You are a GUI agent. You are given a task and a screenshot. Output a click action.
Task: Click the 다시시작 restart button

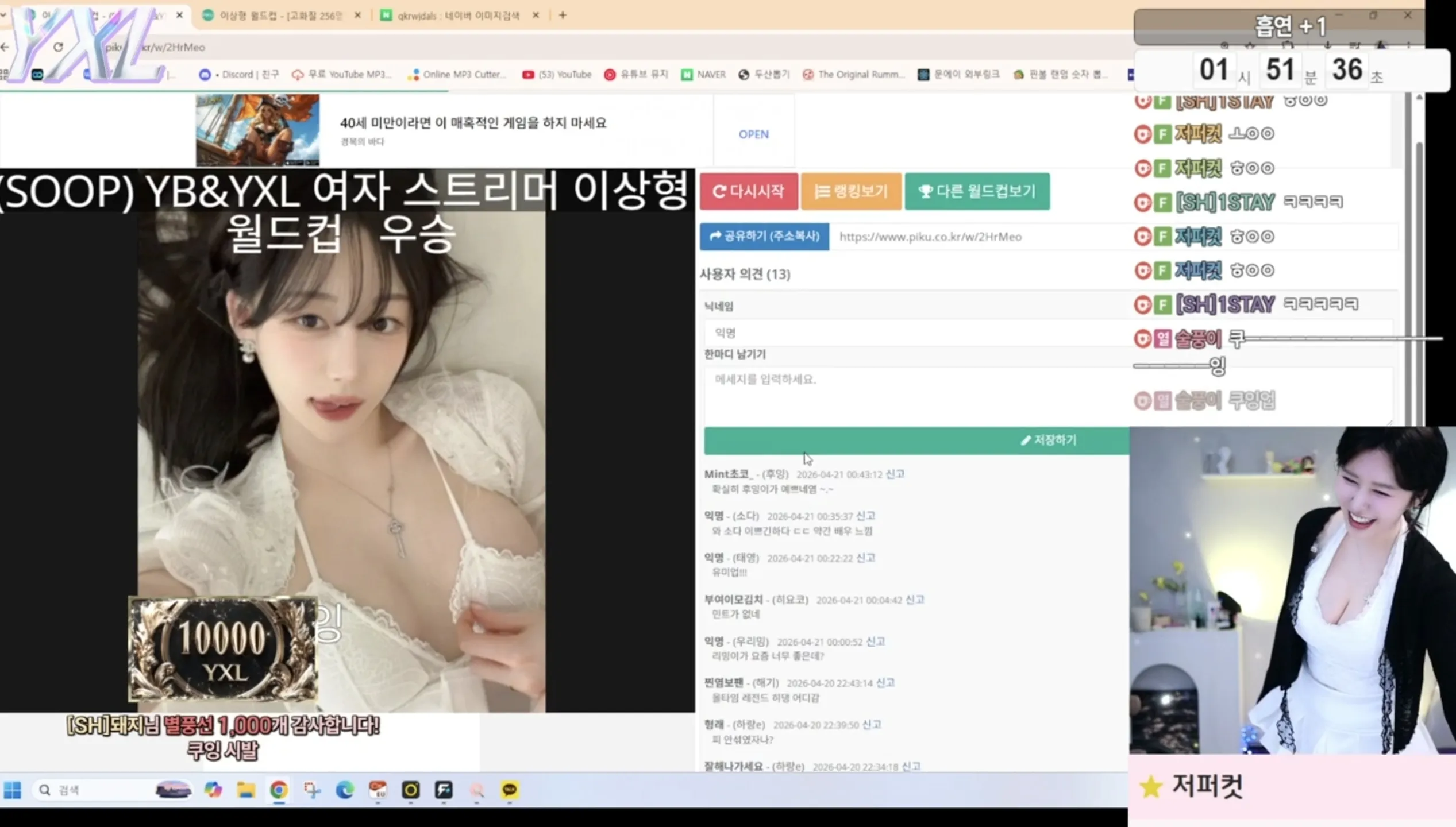click(x=748, y=191)
